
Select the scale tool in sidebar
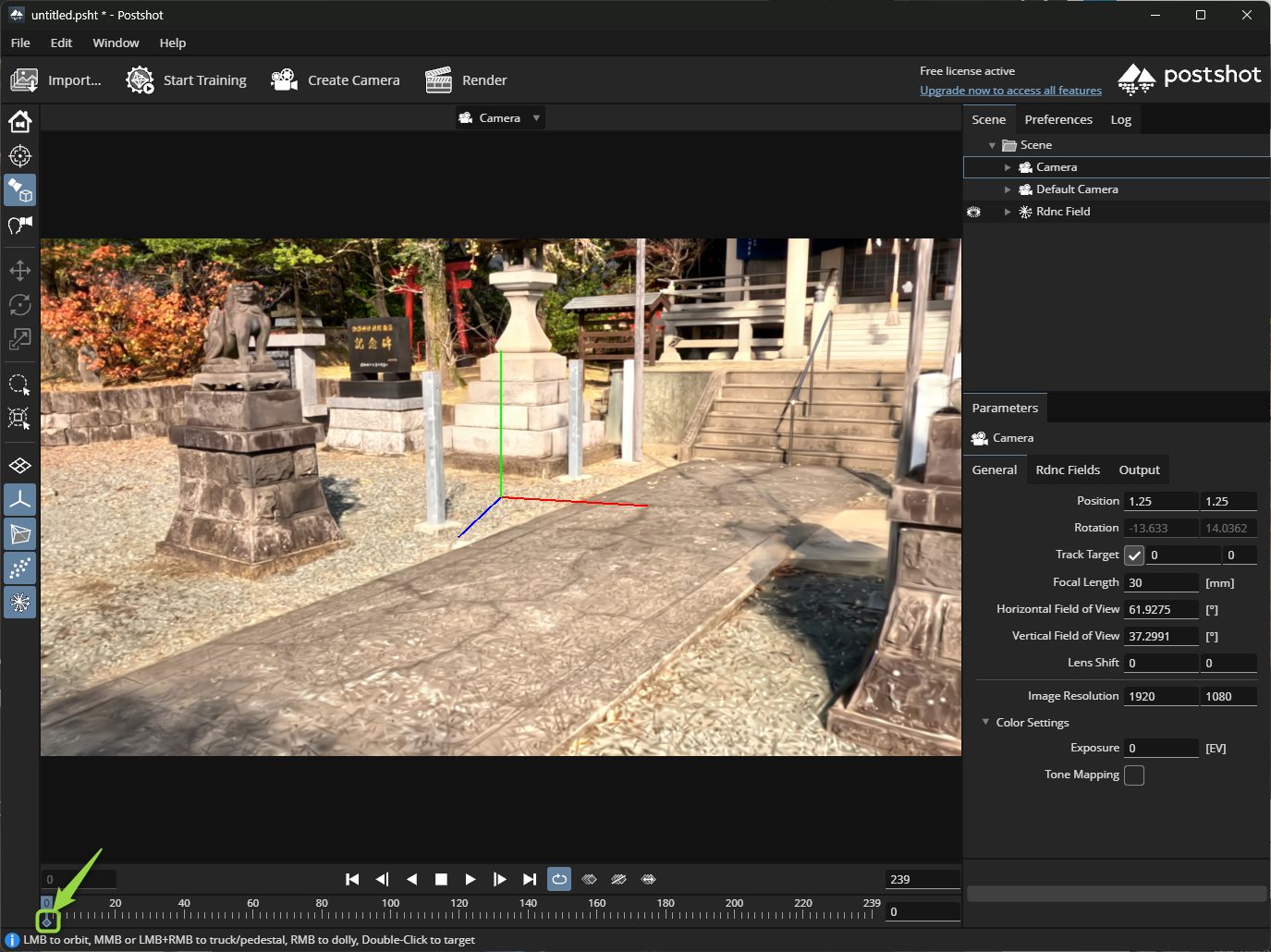[x=19, y=339]
